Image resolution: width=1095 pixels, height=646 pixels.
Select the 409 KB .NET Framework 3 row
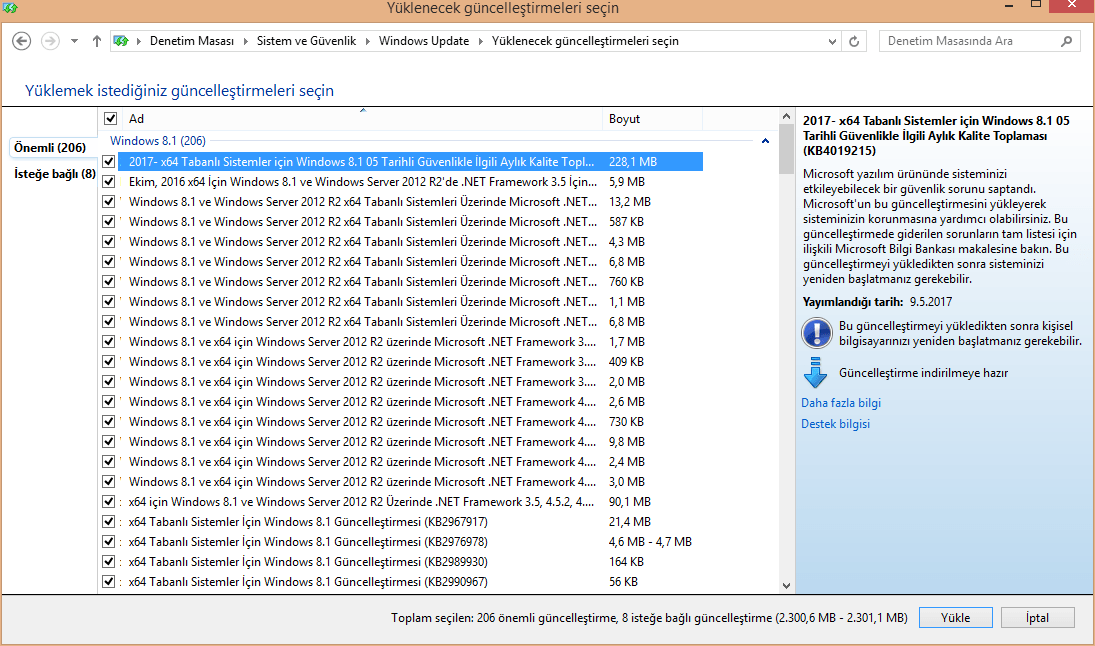pyautogui.click(x=411, y=362)
